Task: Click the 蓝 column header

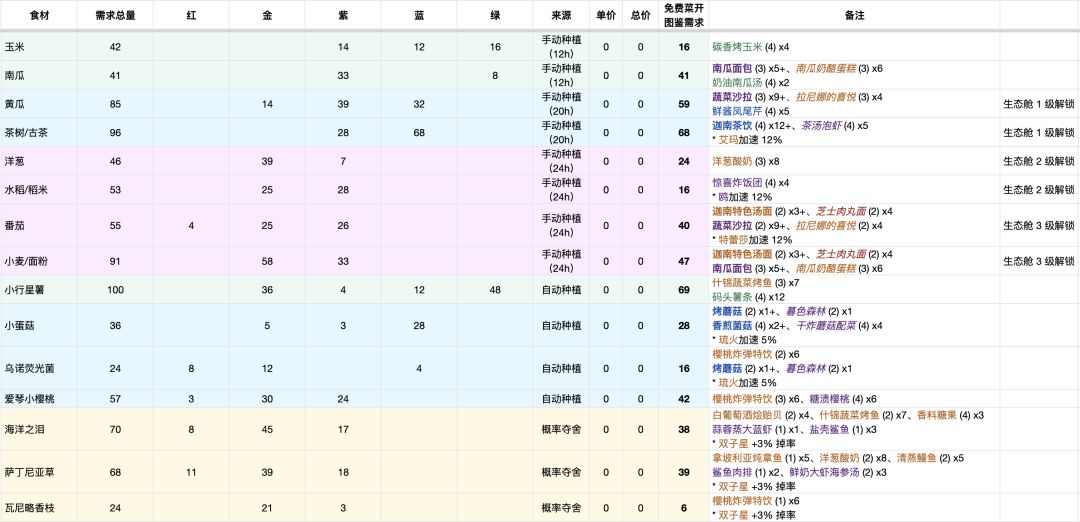Action: 418,15
